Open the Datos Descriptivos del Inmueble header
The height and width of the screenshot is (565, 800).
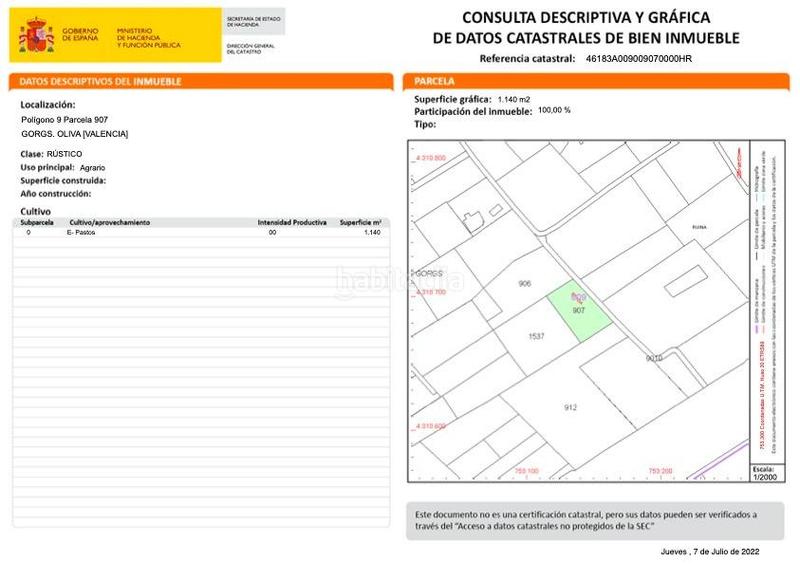pos(200,81)
